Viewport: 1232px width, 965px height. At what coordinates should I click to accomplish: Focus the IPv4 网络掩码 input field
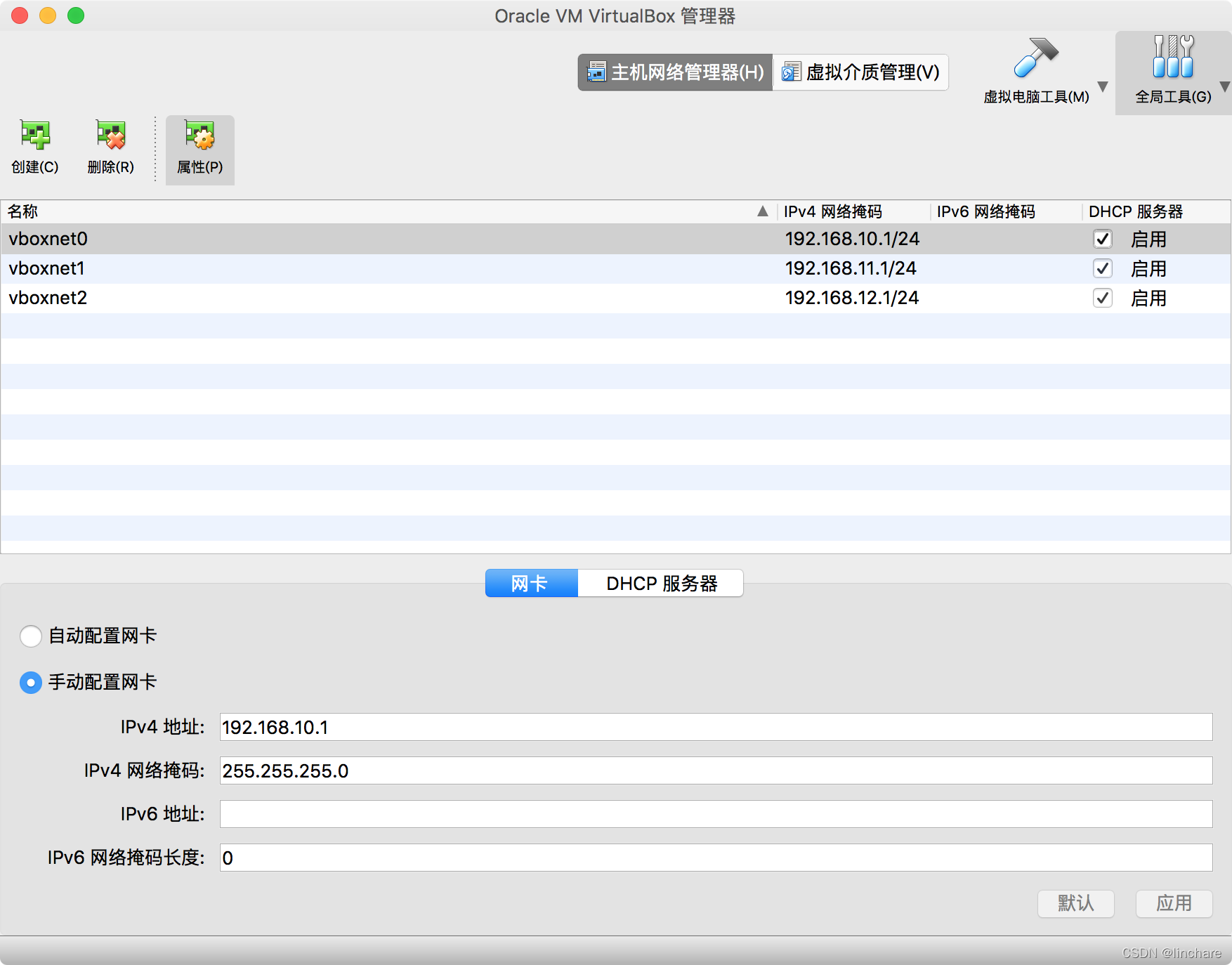click(x=716, y=770)
